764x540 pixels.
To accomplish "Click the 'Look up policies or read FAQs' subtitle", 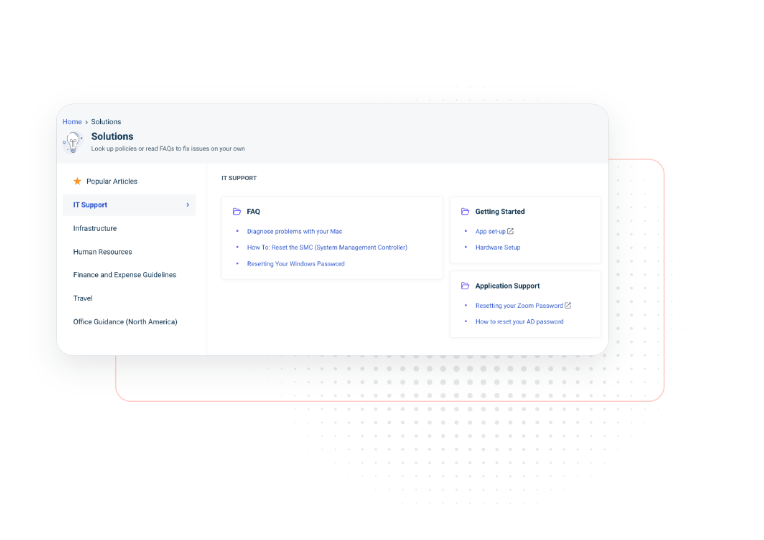I will coord(168,149).
